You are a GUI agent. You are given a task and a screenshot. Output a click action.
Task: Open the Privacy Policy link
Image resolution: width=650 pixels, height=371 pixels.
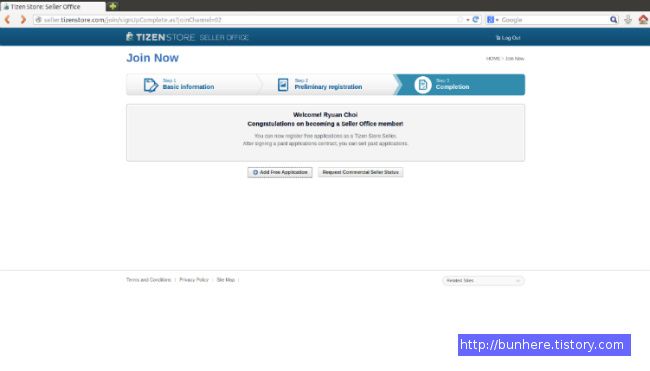click(x=194, y=280)
